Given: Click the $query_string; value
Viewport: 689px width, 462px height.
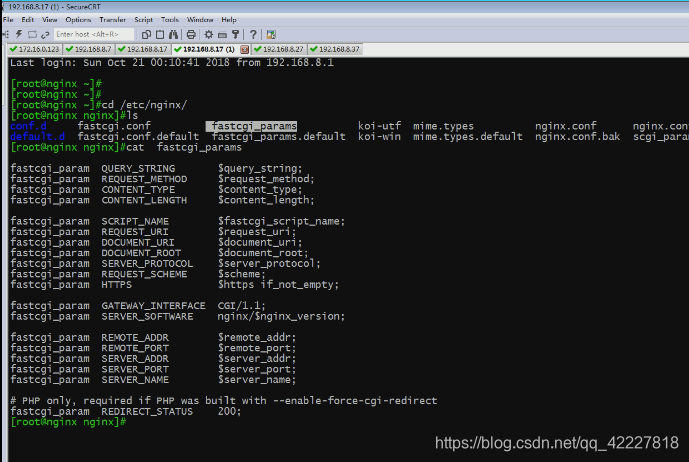Looking at the screenshot, I should click(x=260, y=168).
